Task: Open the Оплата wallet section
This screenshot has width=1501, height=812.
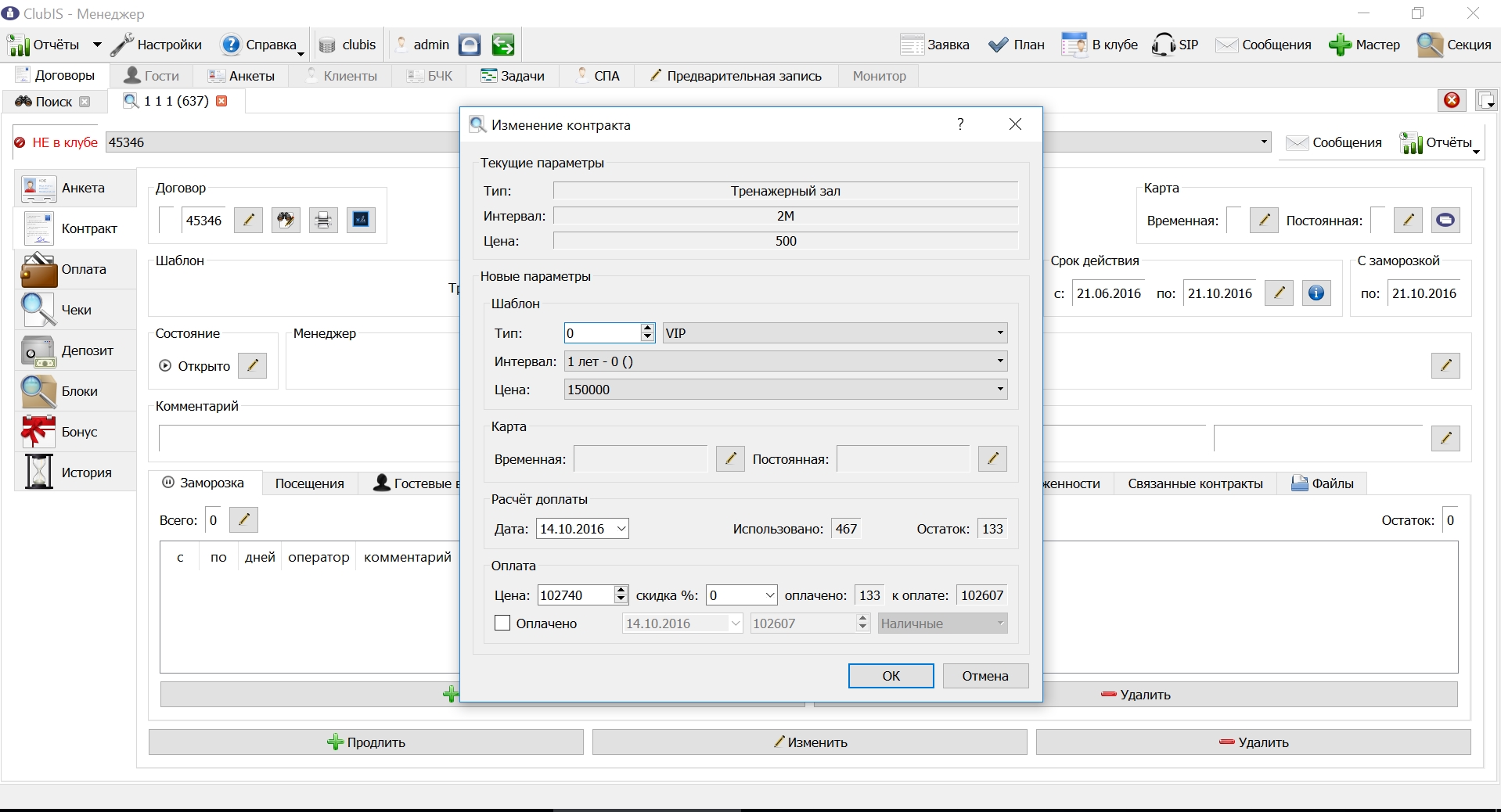Action: [x=75, y=269]
